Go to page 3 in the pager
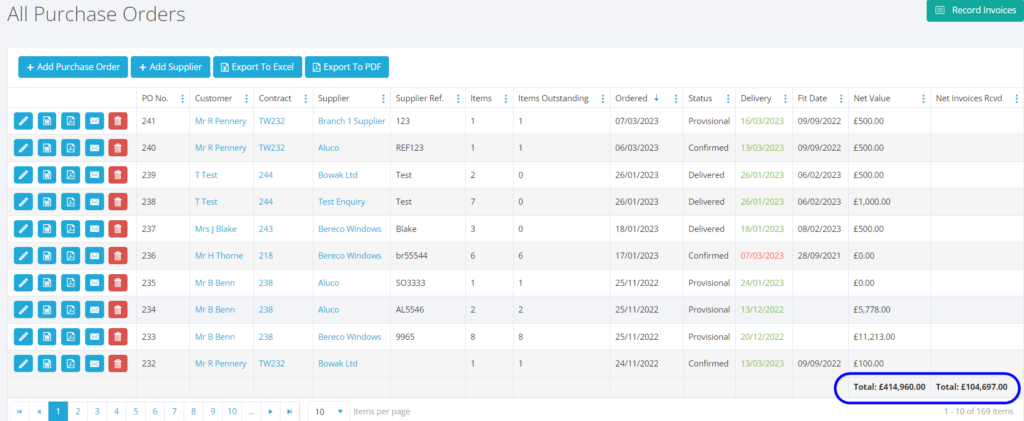The height and width of the screenshot is (421, 1024). pyautogui.click(x=96, y=411)
